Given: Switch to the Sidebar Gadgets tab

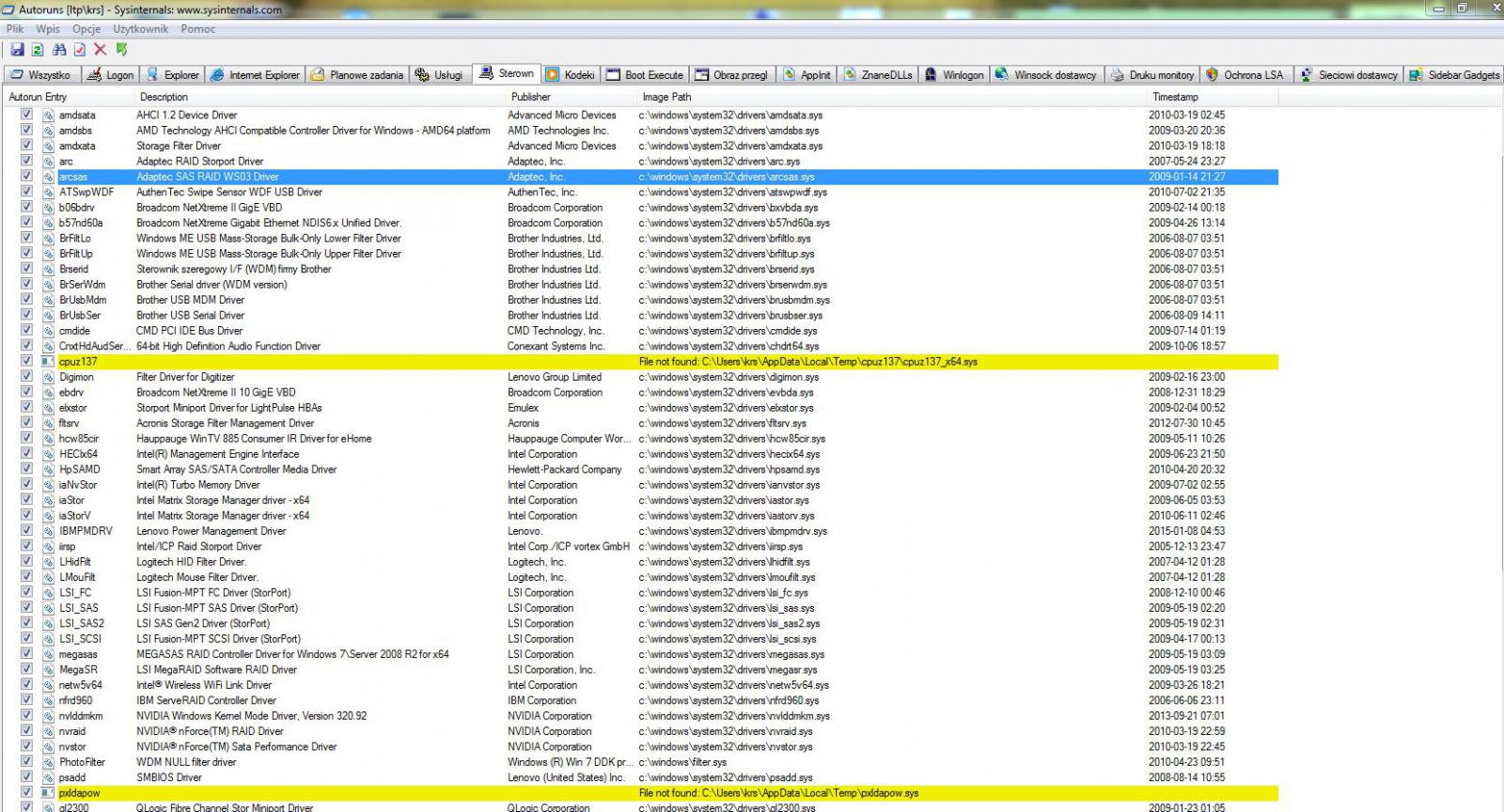Looking at the screenshot, I should pos(1454,74).
